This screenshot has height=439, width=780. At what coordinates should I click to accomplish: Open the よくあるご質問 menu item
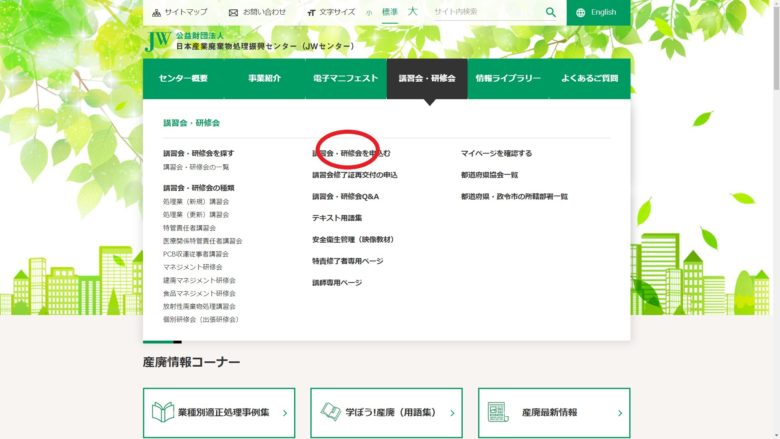pos(589,78)
